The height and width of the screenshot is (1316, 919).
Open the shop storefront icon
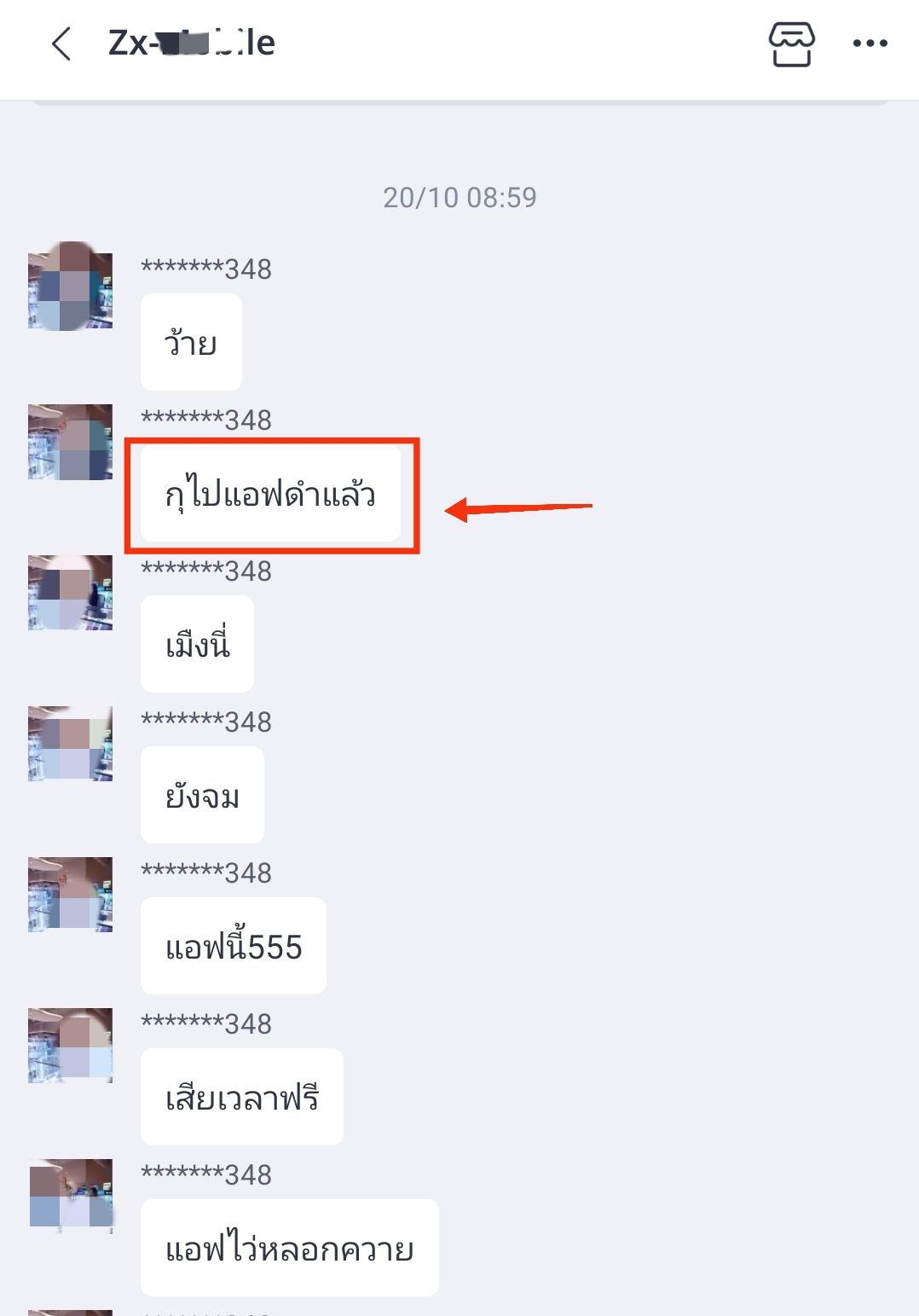[x=792, y=43]
